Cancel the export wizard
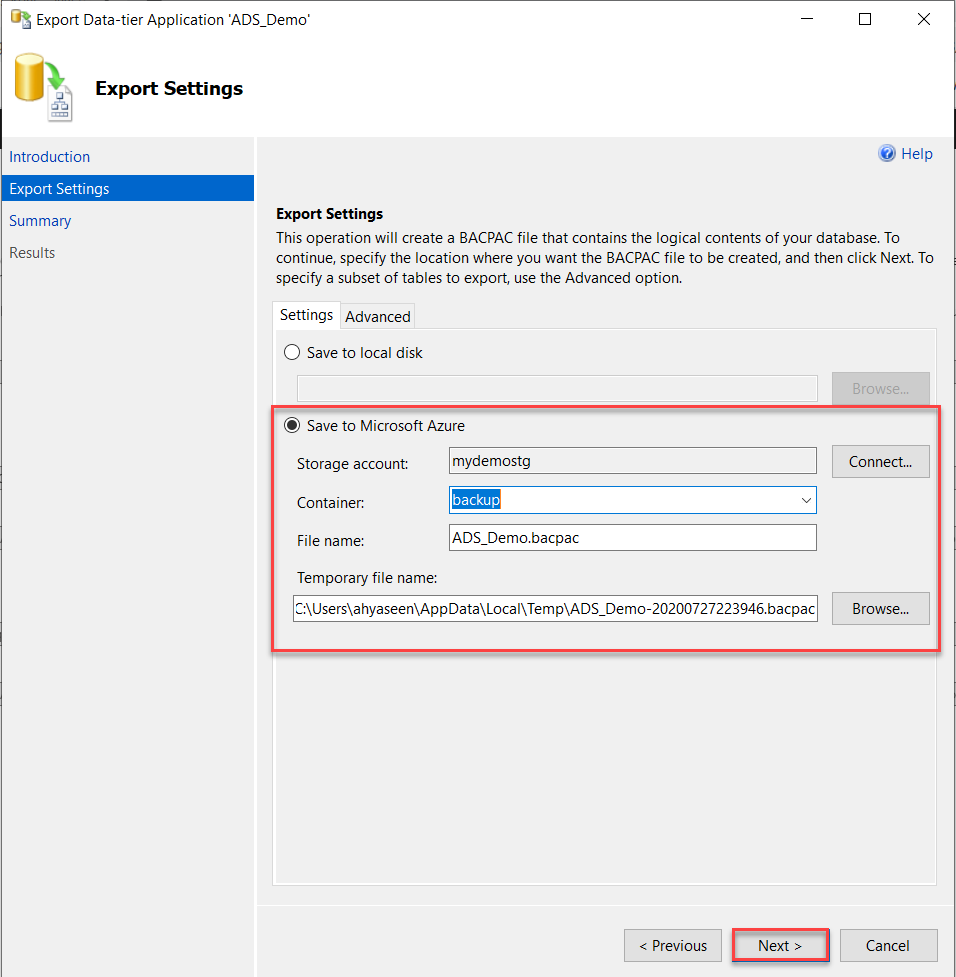 [x=888, y=946]
